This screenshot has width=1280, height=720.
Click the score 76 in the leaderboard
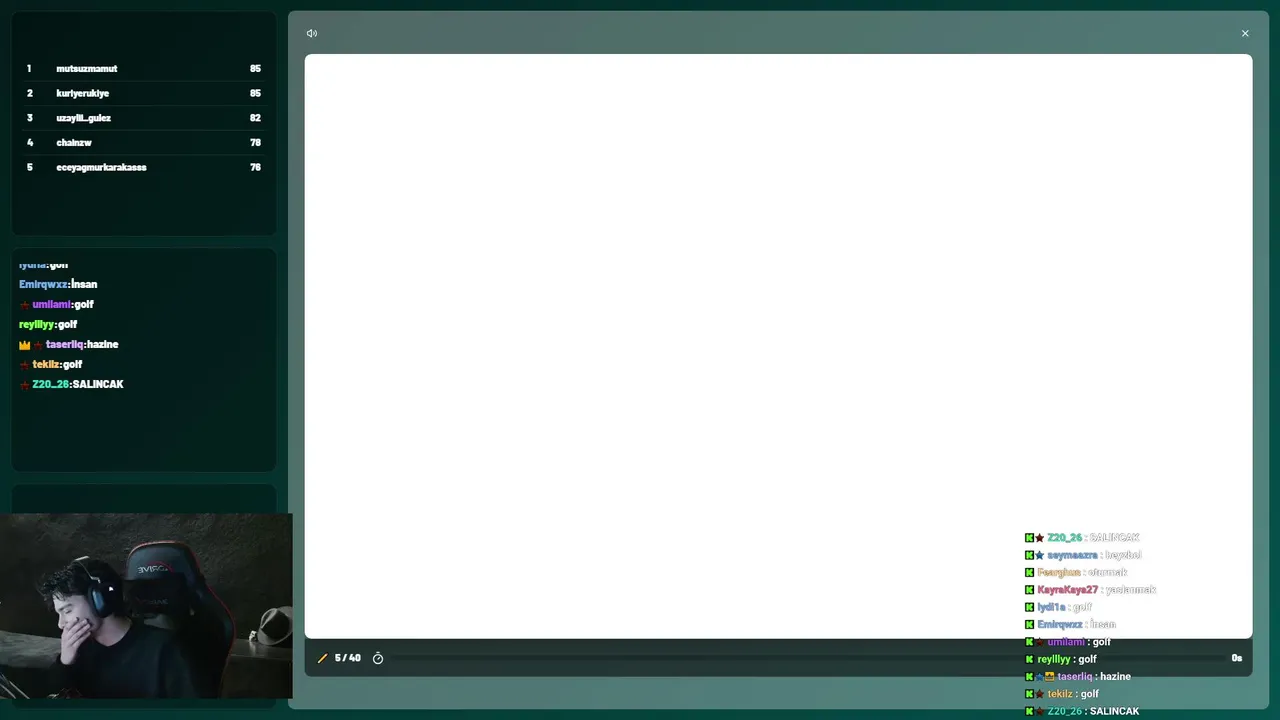(255, 167)
